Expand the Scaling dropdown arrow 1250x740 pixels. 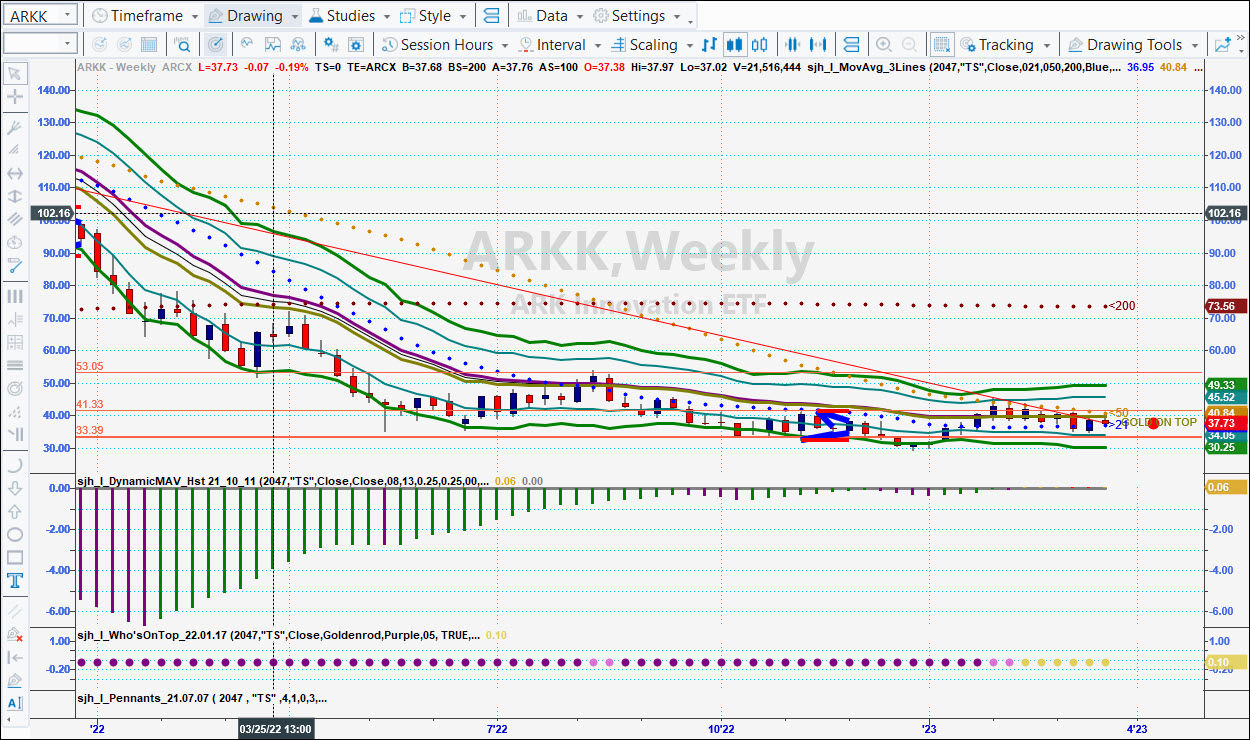point(689,45)
